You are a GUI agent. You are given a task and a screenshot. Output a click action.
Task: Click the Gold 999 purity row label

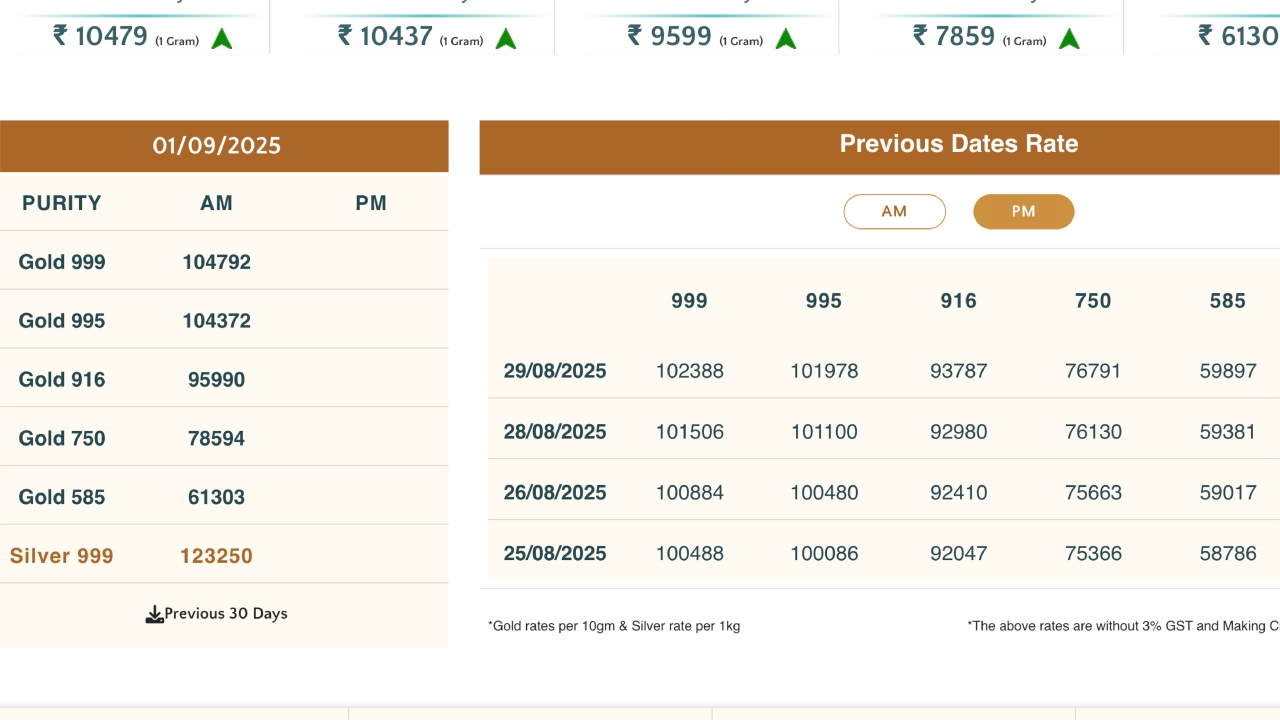(x=62, y=262)
